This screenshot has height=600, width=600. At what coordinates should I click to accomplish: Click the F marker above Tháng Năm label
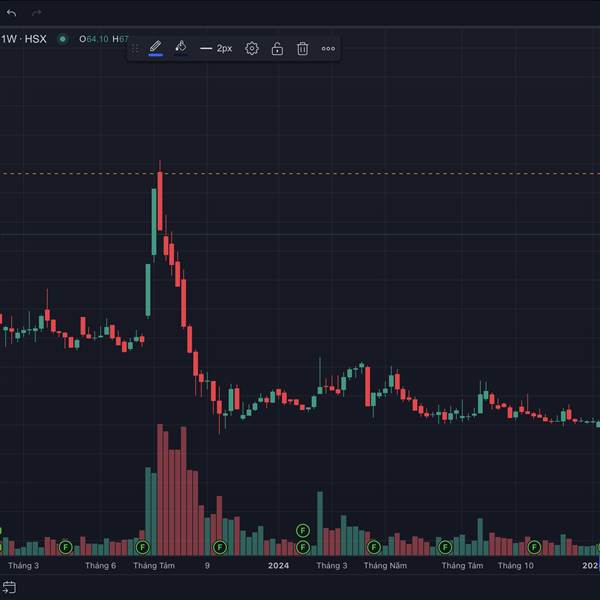(x=373, y=548)
